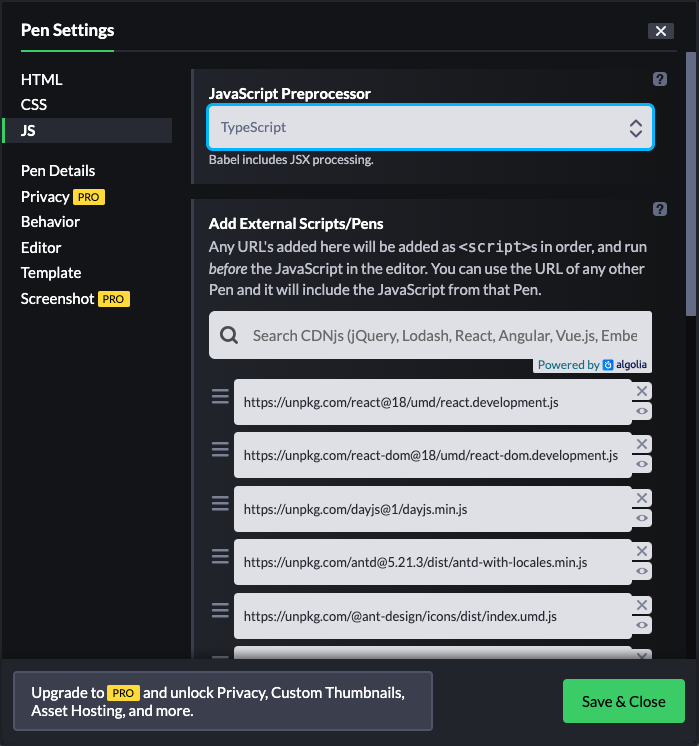Open the Editor settings section

coord(41,248)
